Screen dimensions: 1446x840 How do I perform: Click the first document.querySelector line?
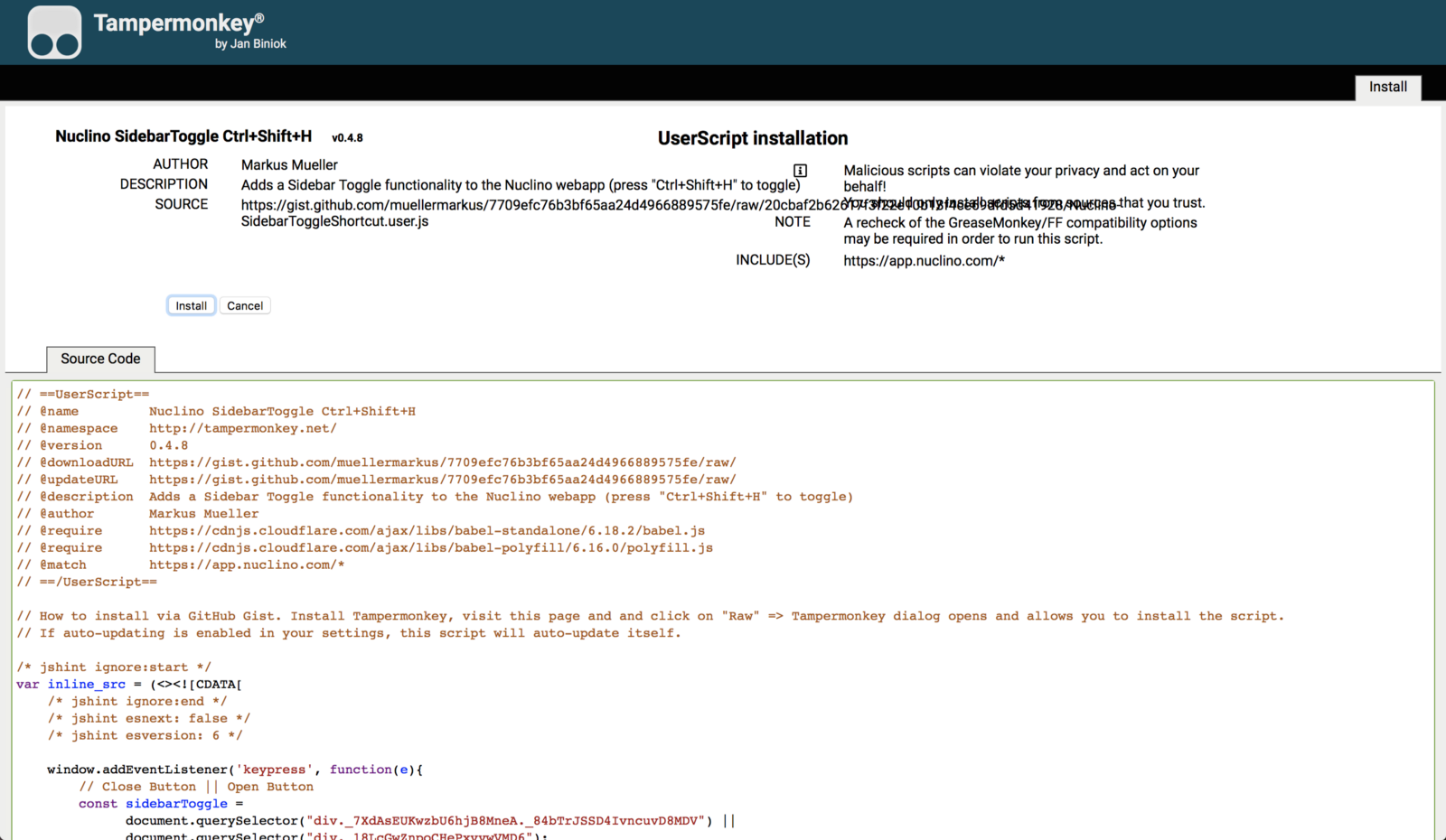(x=430, y=821)
